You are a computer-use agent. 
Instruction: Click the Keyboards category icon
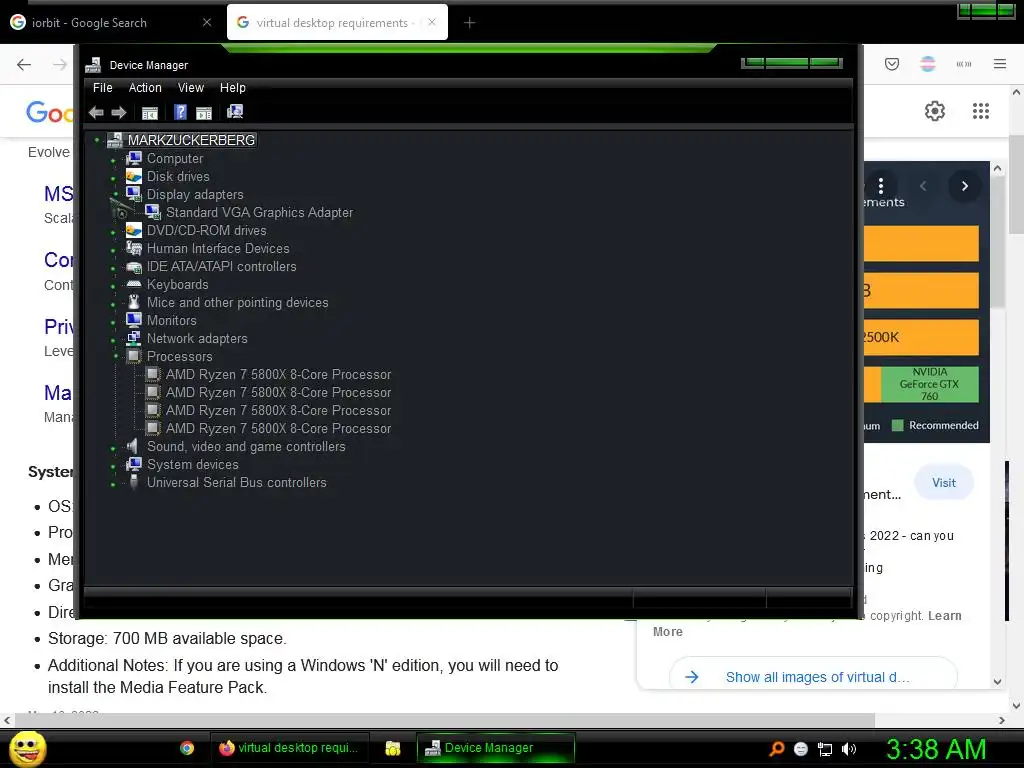[134, 284]
